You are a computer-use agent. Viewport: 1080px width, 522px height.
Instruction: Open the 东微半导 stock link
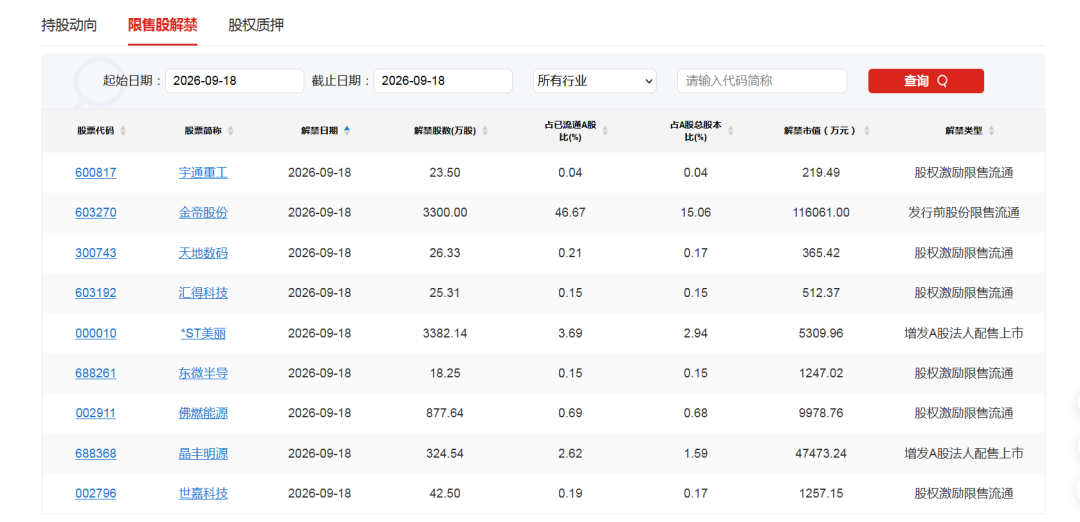(x=203, y=374)
